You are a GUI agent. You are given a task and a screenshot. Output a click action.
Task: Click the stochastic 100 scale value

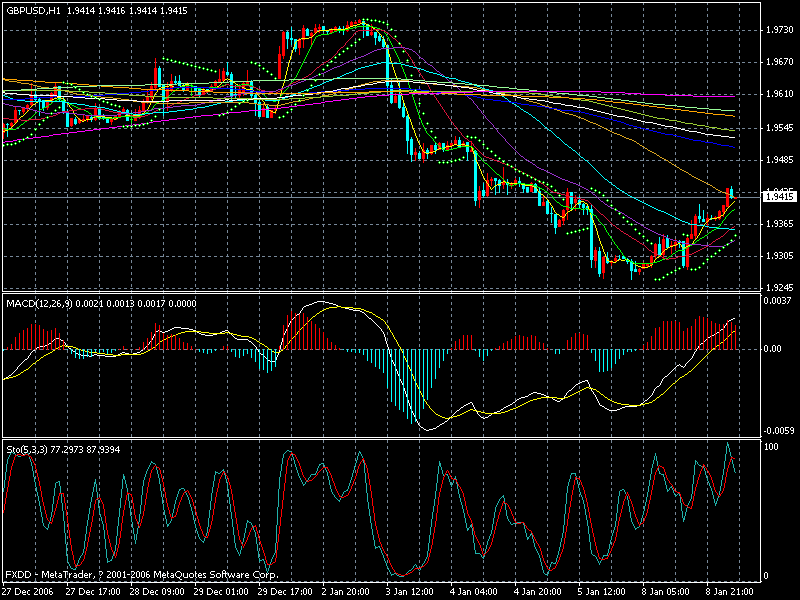tap(770, 446)
